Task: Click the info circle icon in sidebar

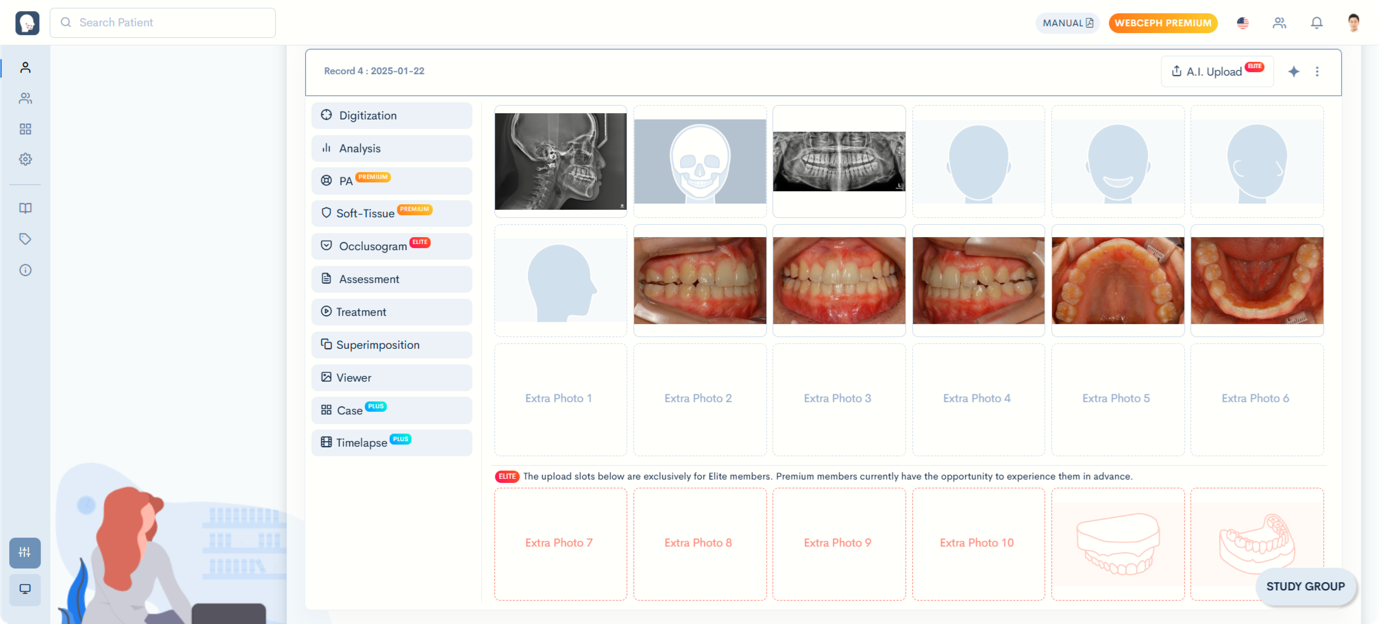Action: point(25,270)
